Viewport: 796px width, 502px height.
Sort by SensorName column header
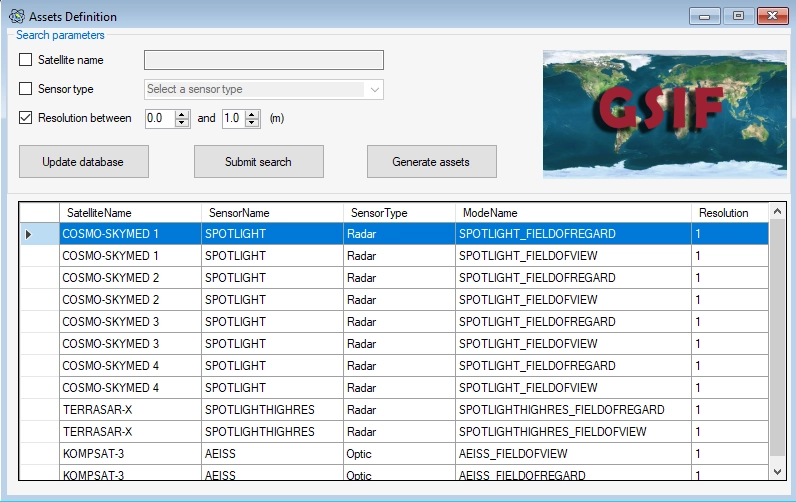point(273,213)
